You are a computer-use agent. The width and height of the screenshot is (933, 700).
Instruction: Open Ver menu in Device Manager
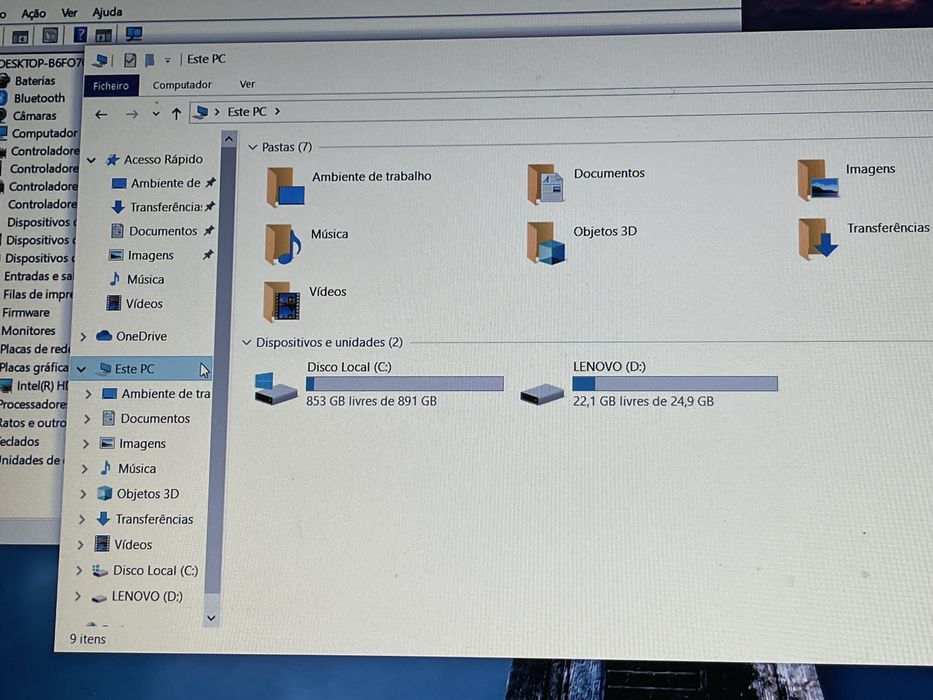[x=69, y=12]
